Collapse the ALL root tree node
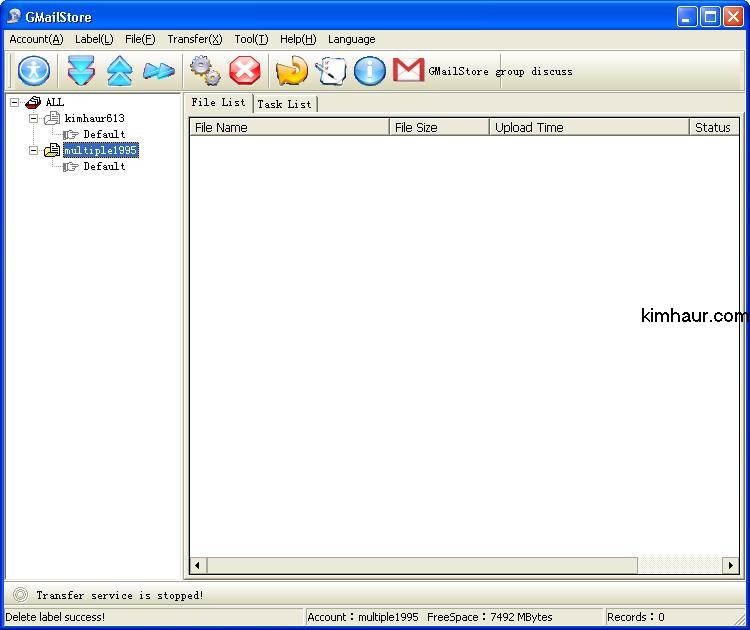Viewport: 750px width, 630px height. point(15,102)
